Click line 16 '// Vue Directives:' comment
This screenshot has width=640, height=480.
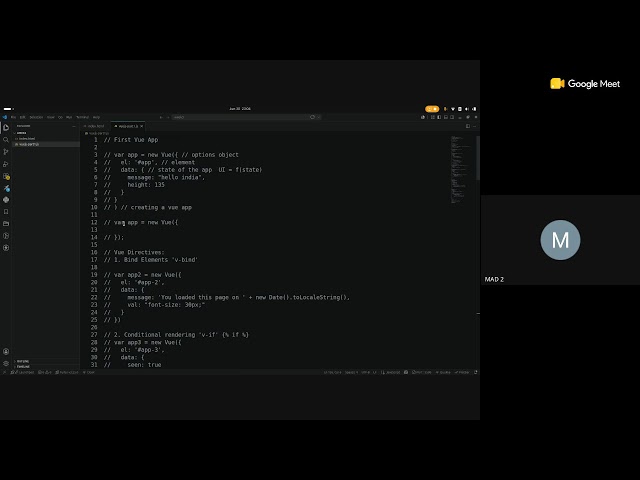pos(134,252)
